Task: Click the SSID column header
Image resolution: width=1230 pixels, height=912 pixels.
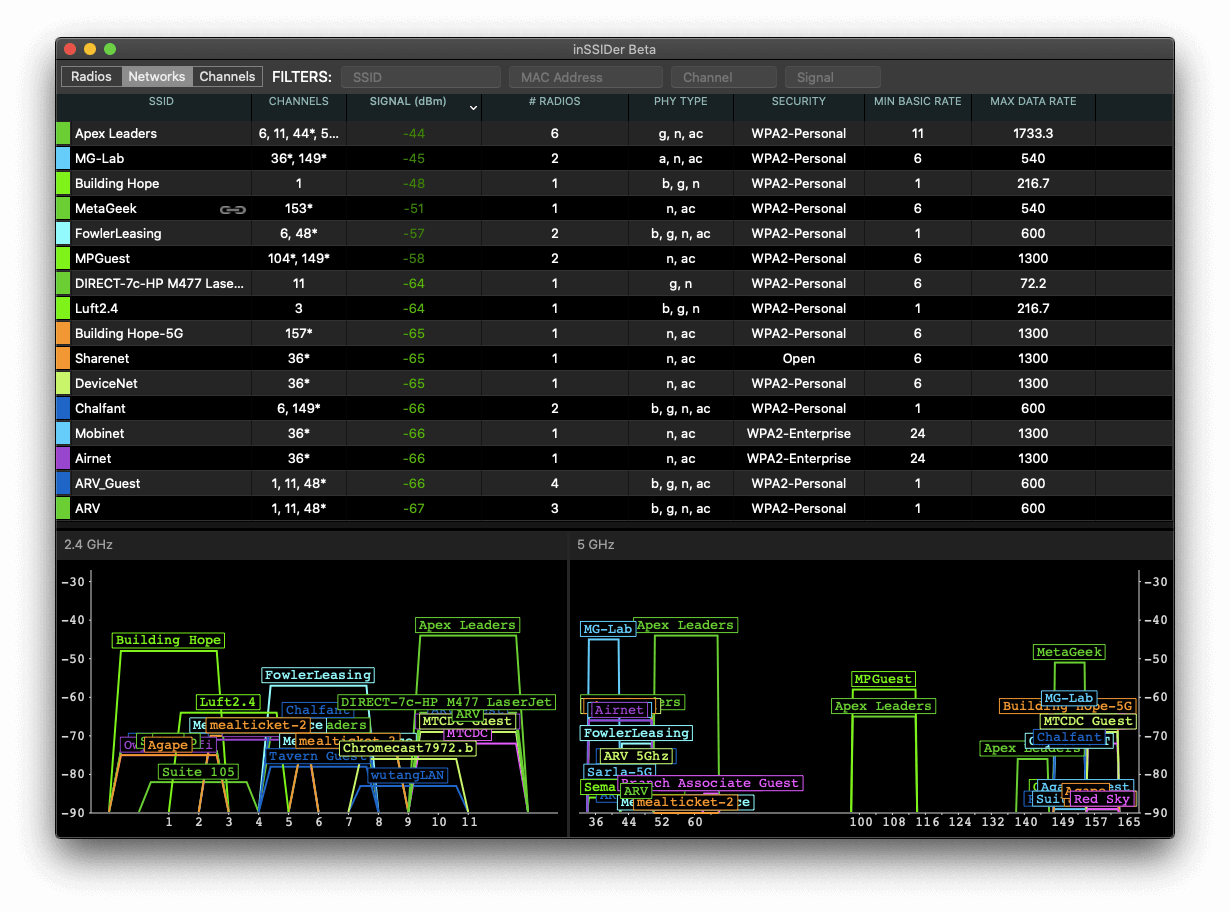Action: (x=161, y=101)
